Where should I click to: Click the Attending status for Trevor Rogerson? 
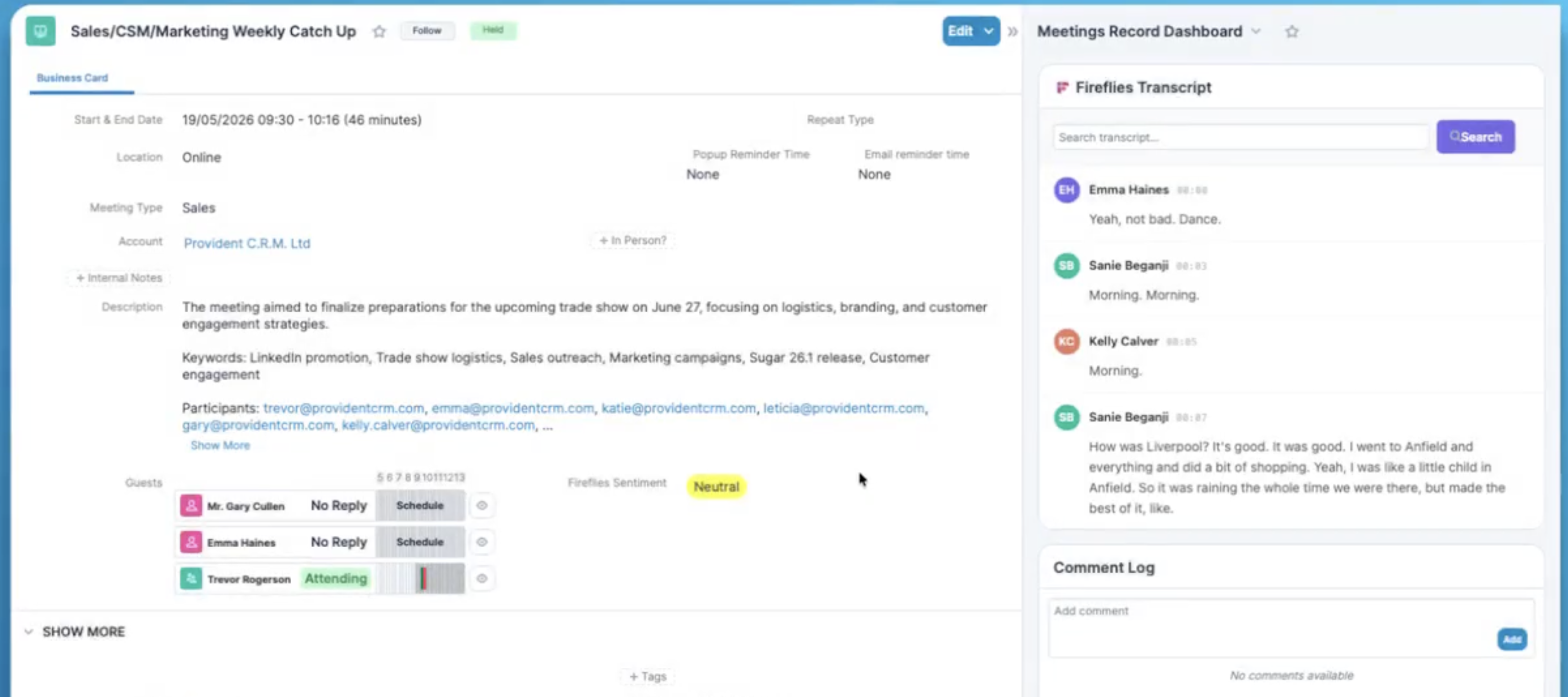pyautogui.click(x=336, y=579)
